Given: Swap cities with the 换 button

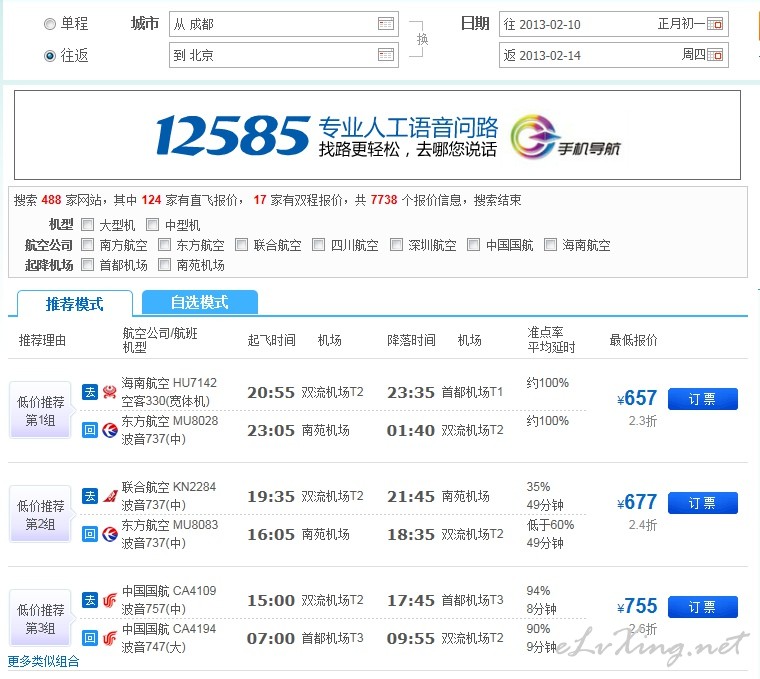Looking at the screenshot, I should click(422, 39).
